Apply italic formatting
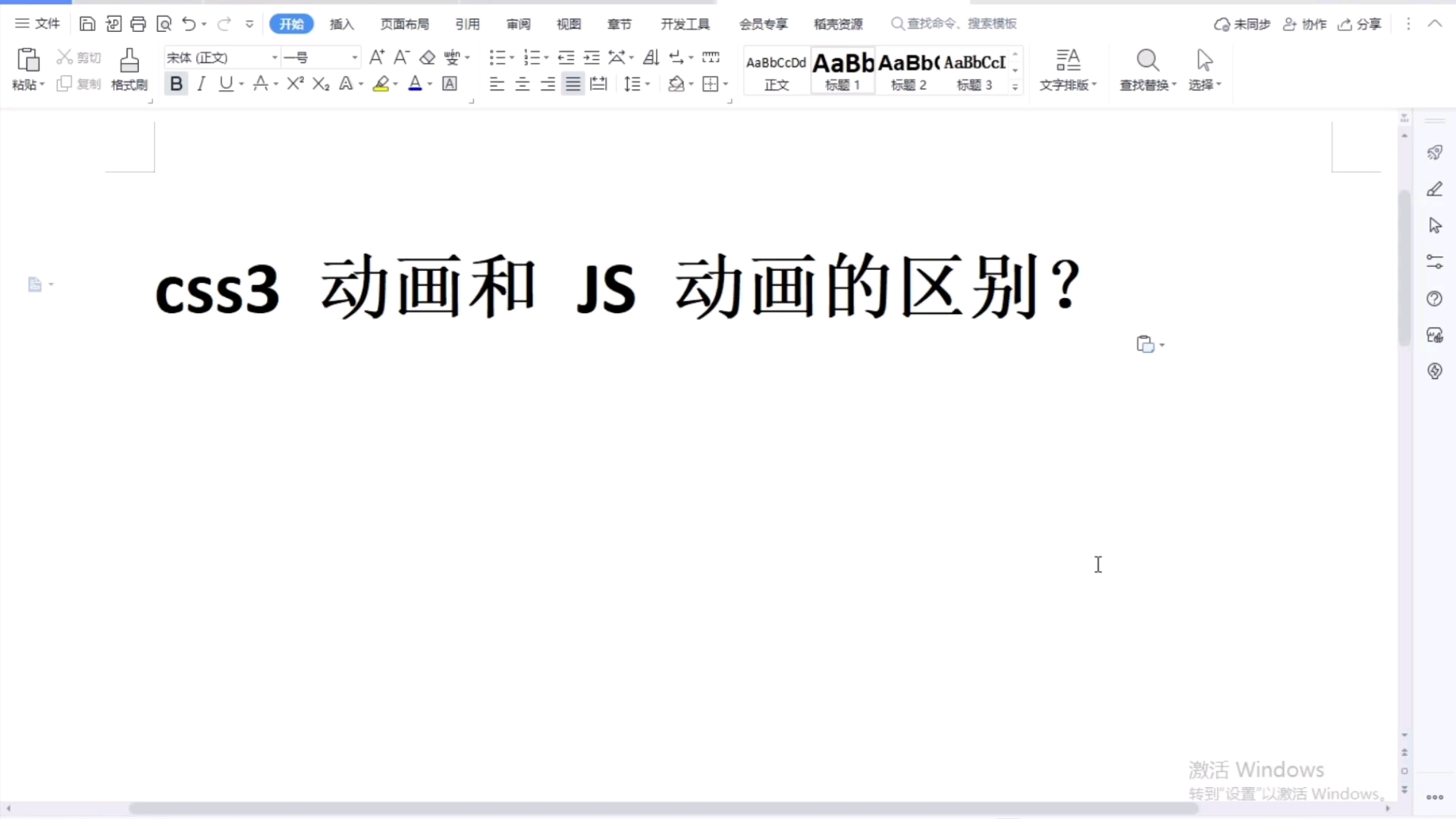The width and height of the screenshot is (1456, 819). click(x=201, y=83)
